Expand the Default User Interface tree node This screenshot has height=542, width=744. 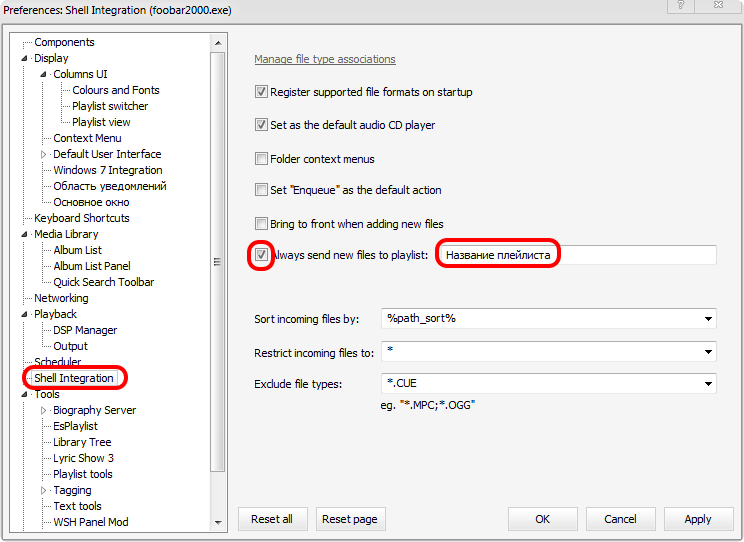pos(44,154)
